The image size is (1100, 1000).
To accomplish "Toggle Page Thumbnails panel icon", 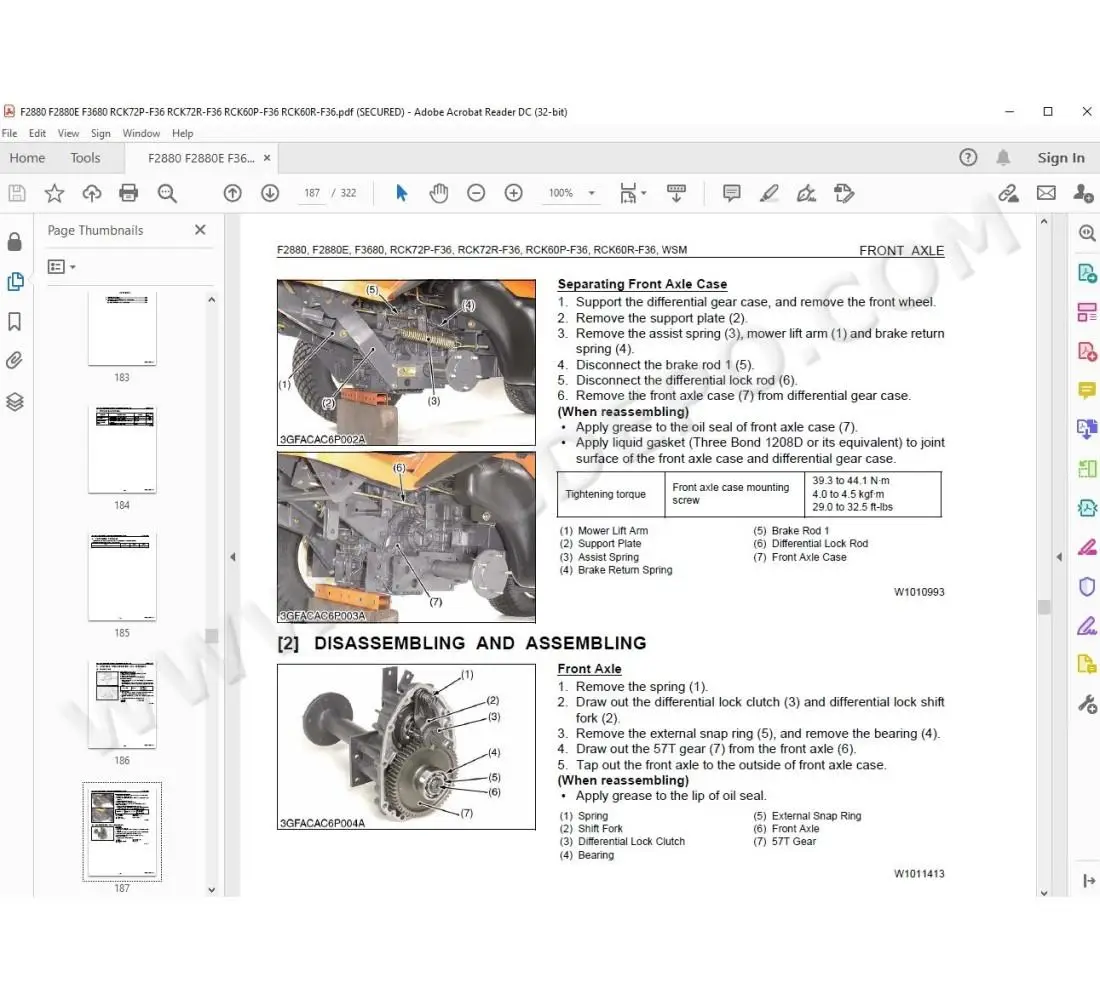I will tap(15, 281).
